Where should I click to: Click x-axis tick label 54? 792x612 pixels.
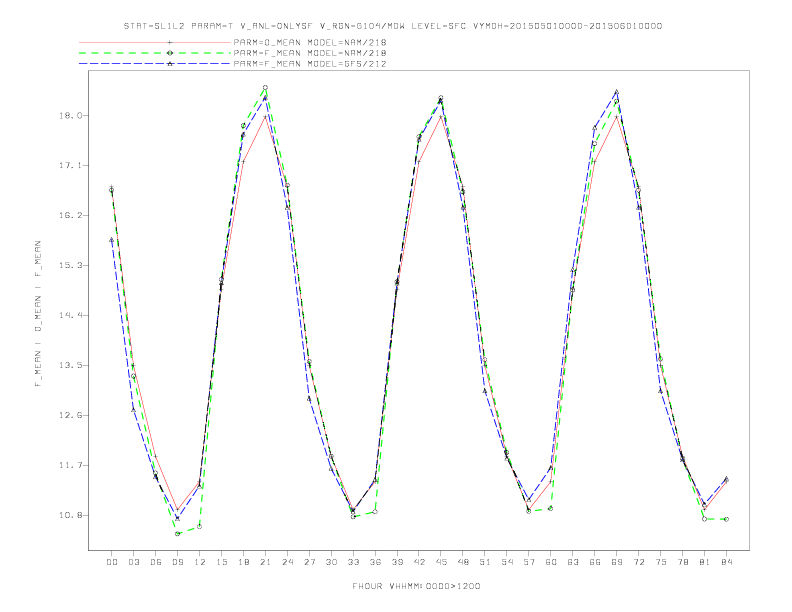[x=507, y=562]
